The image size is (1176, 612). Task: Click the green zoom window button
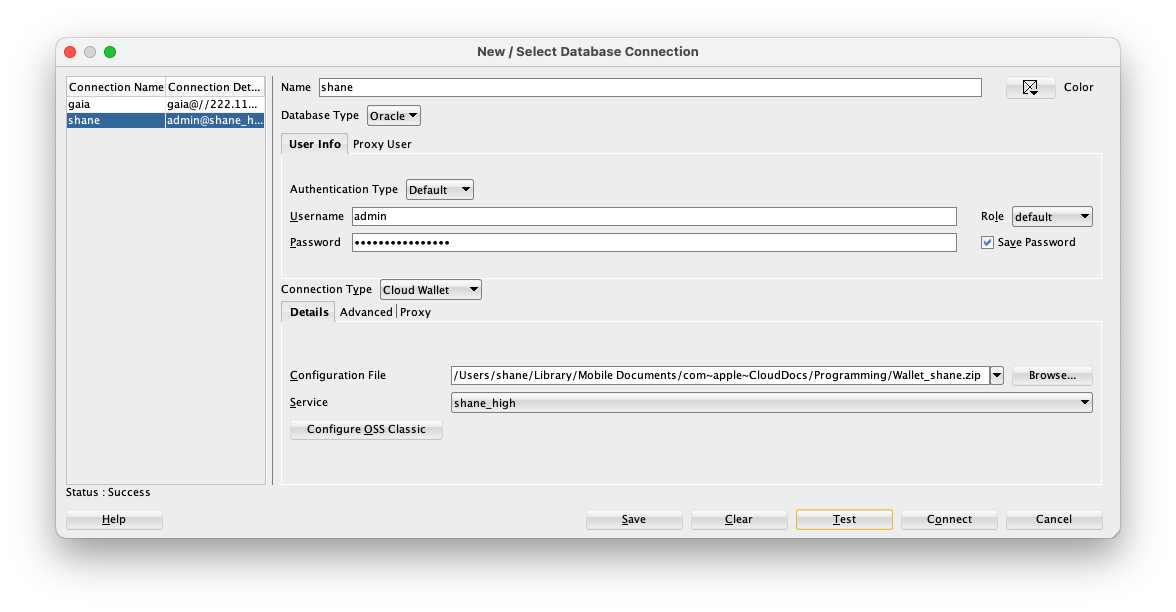click(110, 52)
